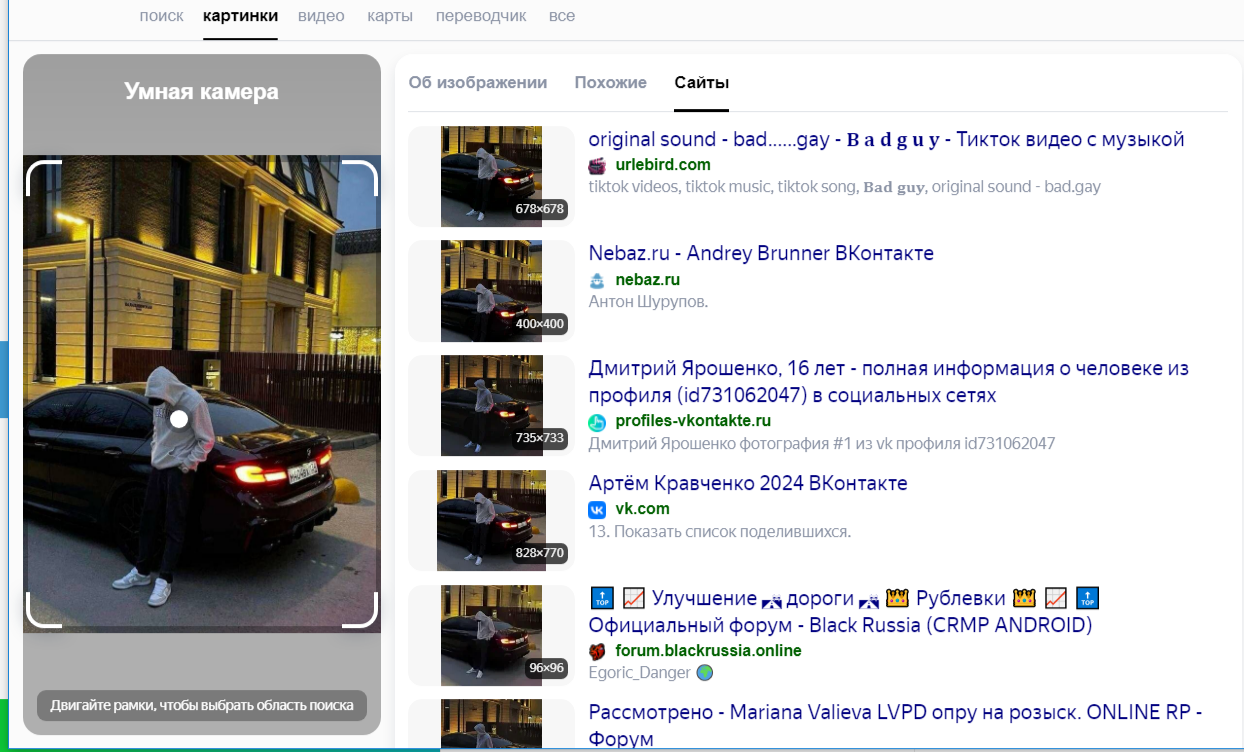The image size is (1244, 752).
Task: Click the nebaz.ru favicon icon
Action: (597, 280)
